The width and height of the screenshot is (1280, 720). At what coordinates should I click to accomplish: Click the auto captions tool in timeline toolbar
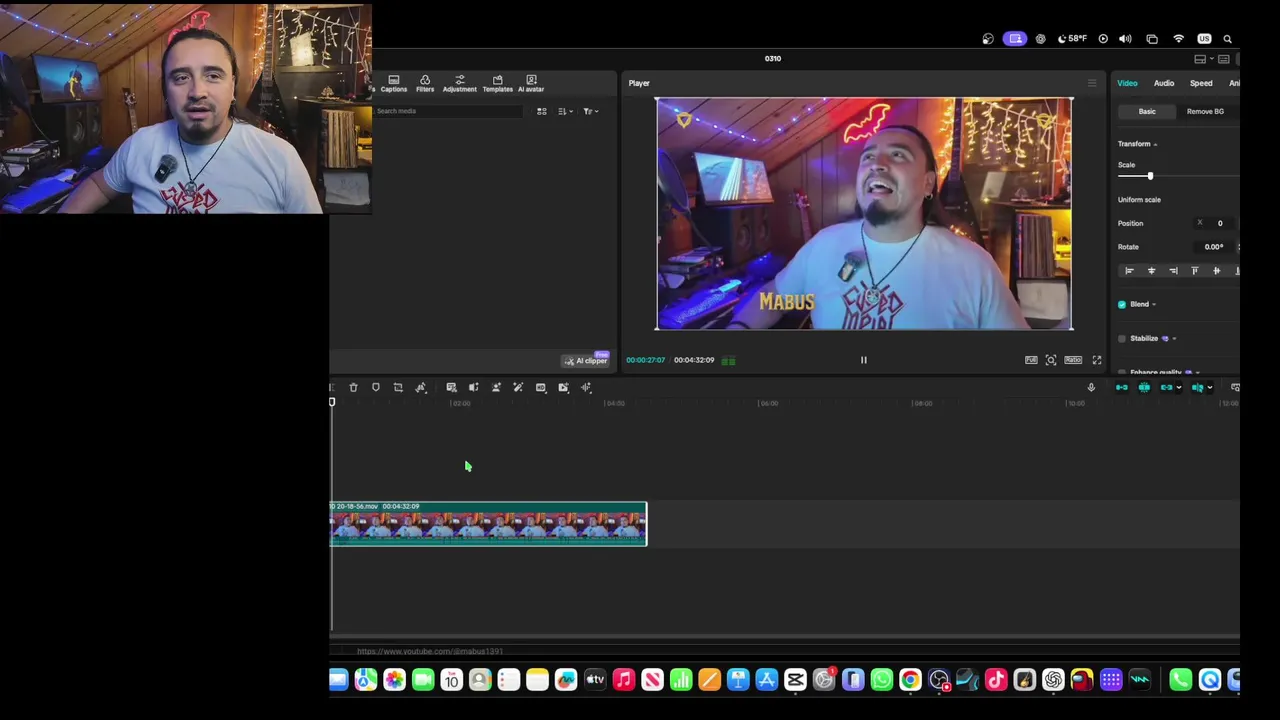tap(451, 388)
